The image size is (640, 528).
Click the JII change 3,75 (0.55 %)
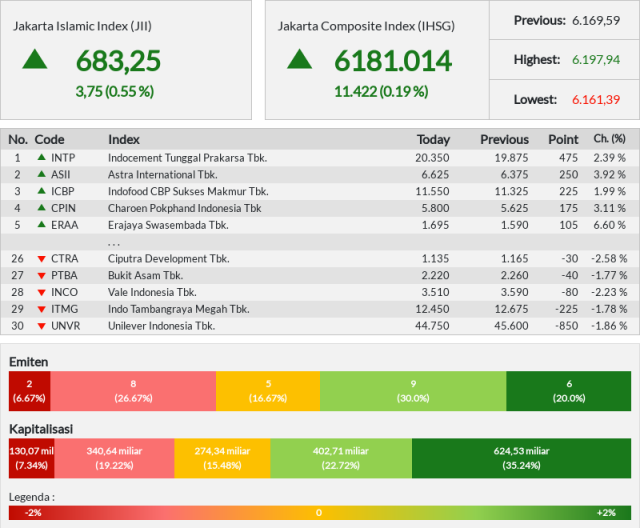pyautogui.click(x=115, y=91)
